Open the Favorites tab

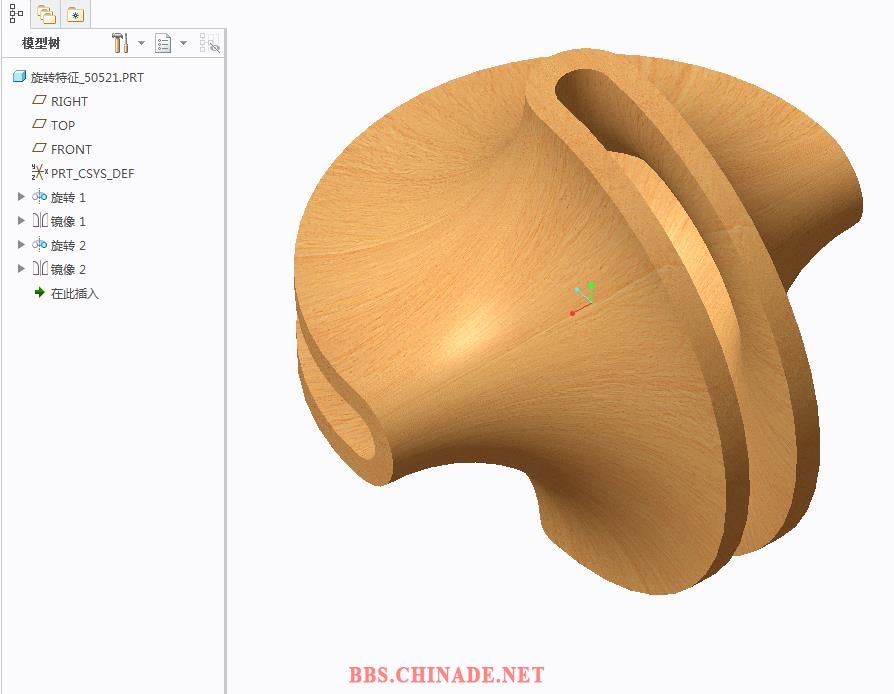[x=75, y=14]
